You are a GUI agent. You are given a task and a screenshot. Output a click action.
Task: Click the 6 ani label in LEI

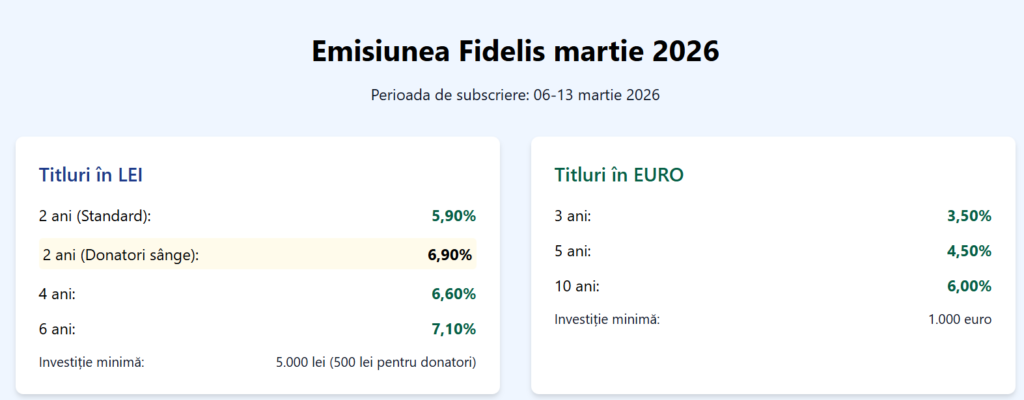pyautogui.click(x=57, y=329)
